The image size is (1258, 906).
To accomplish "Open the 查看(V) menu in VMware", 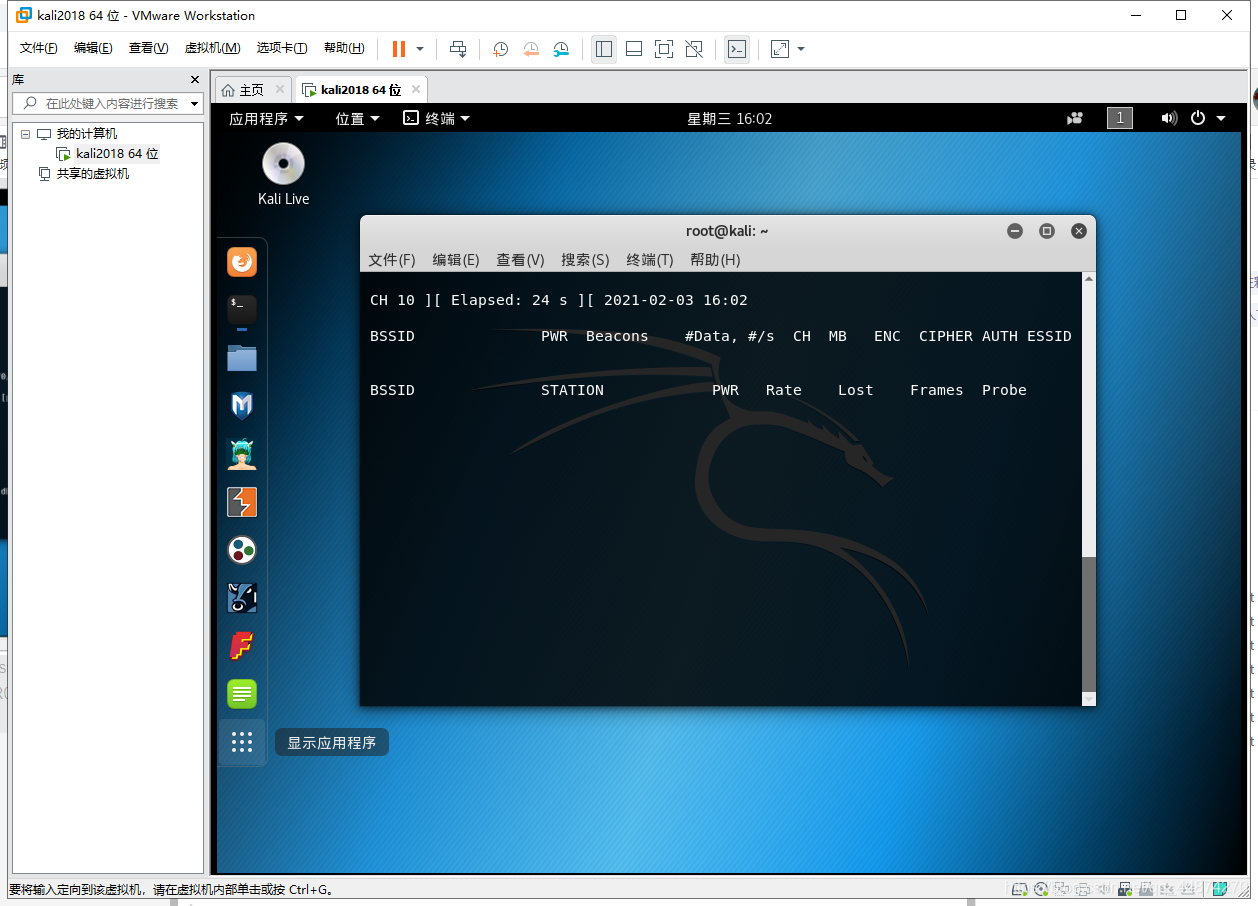I will tap(148, 48).
